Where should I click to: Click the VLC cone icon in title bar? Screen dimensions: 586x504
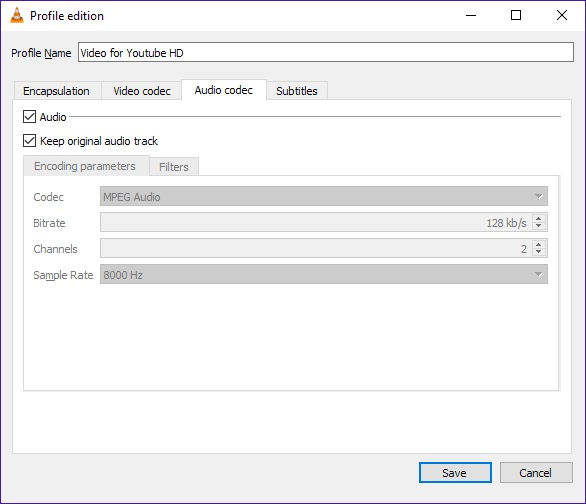(16, 15)
